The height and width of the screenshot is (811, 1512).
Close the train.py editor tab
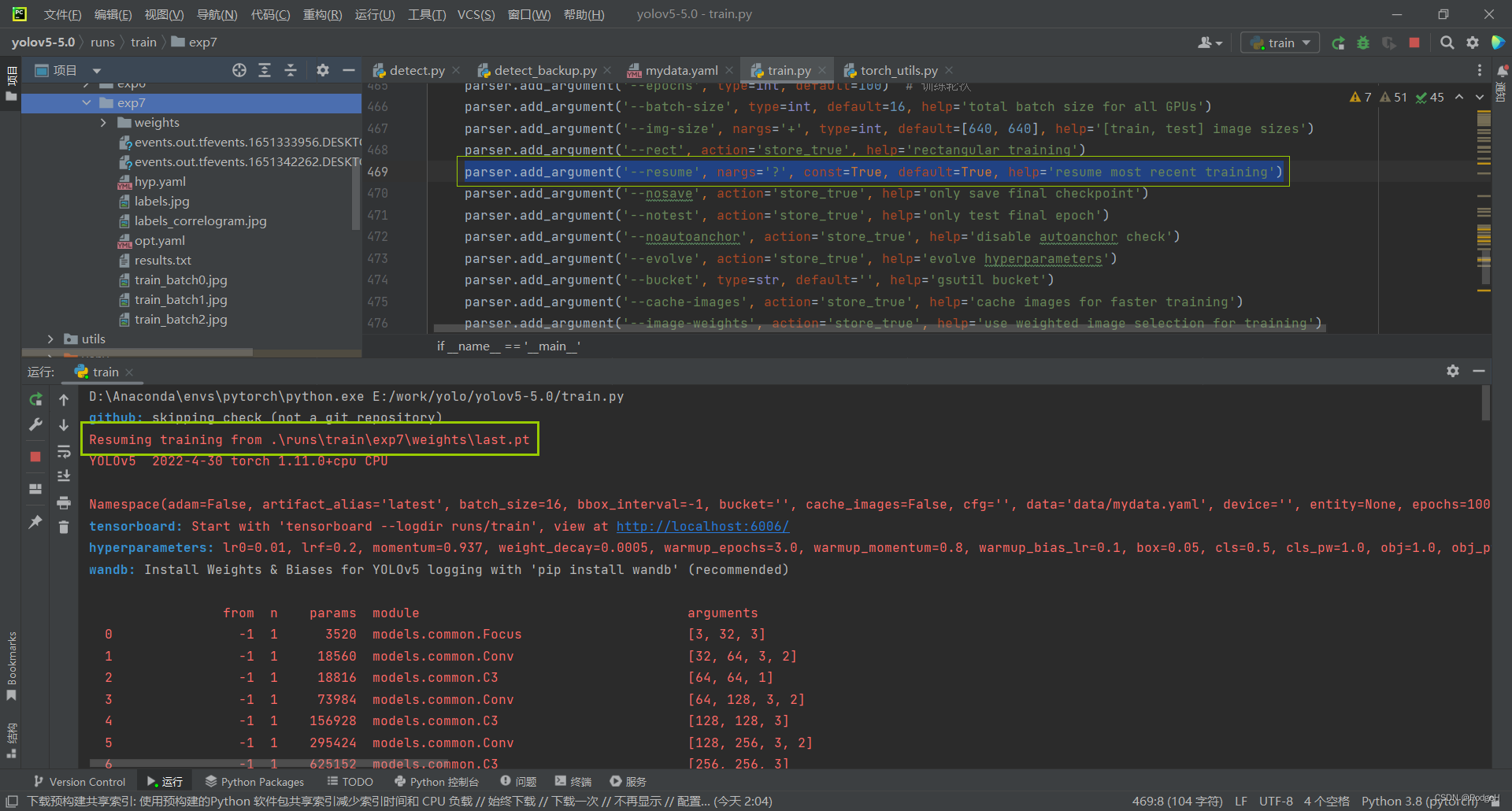coord(822,70)
